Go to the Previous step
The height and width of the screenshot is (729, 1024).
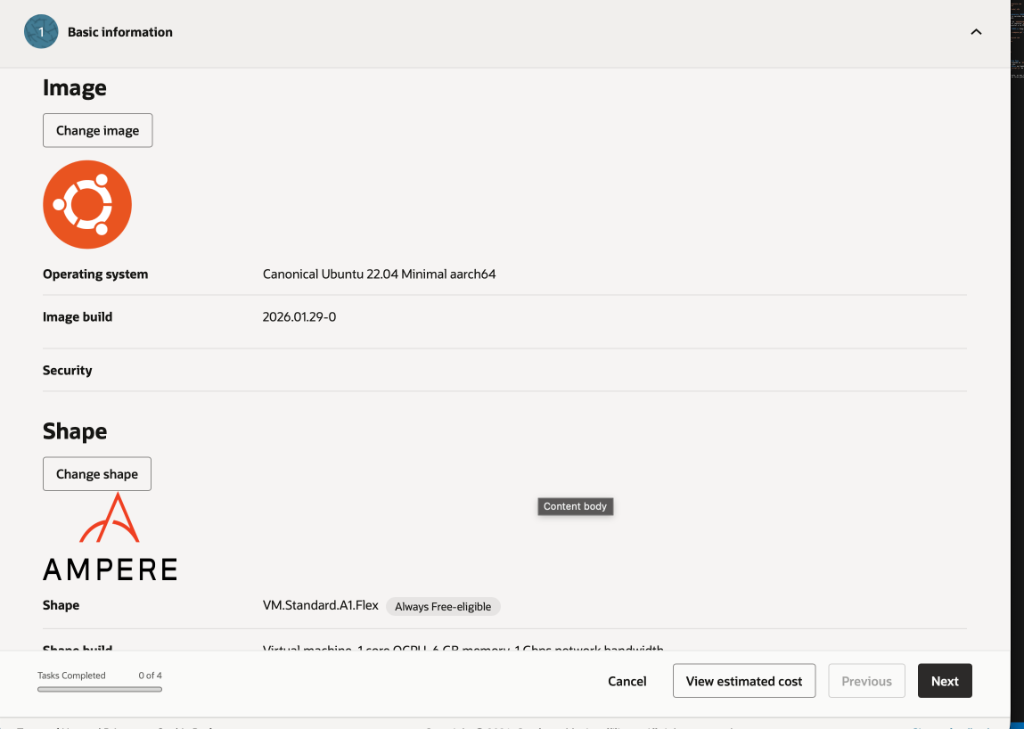[x=866, y=681]
